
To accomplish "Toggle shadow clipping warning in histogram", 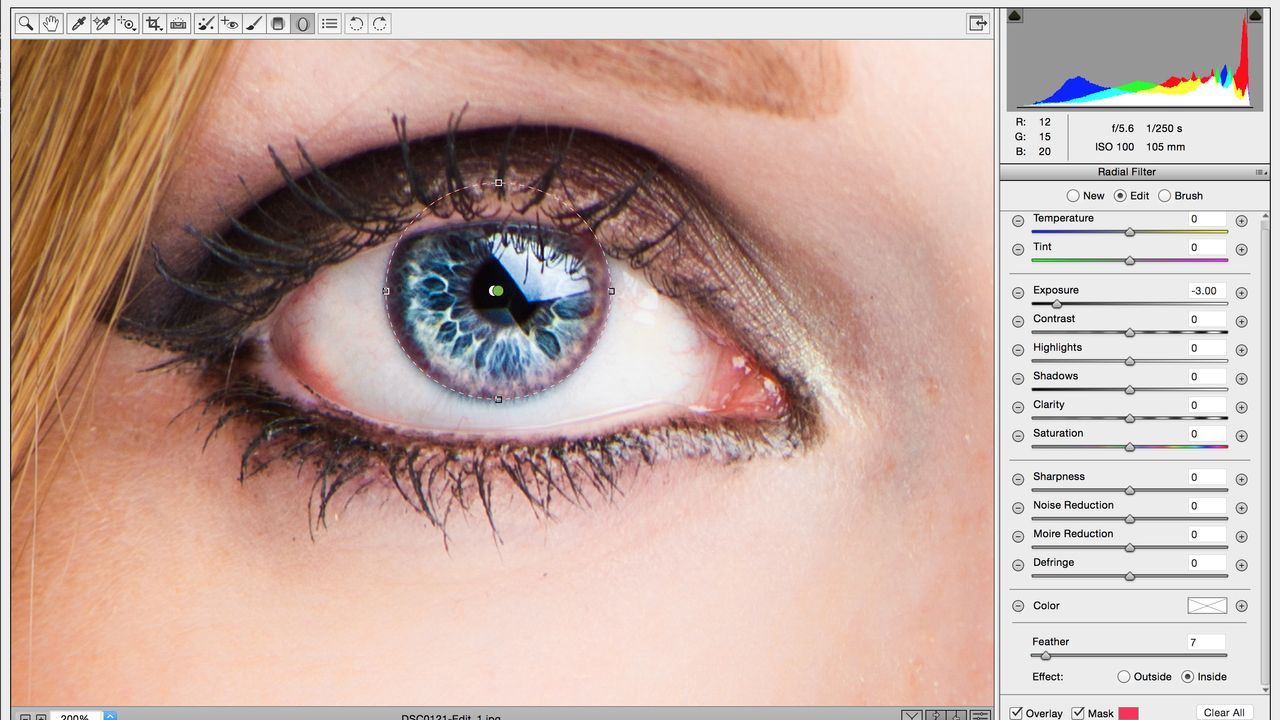I will [1014, 16].
